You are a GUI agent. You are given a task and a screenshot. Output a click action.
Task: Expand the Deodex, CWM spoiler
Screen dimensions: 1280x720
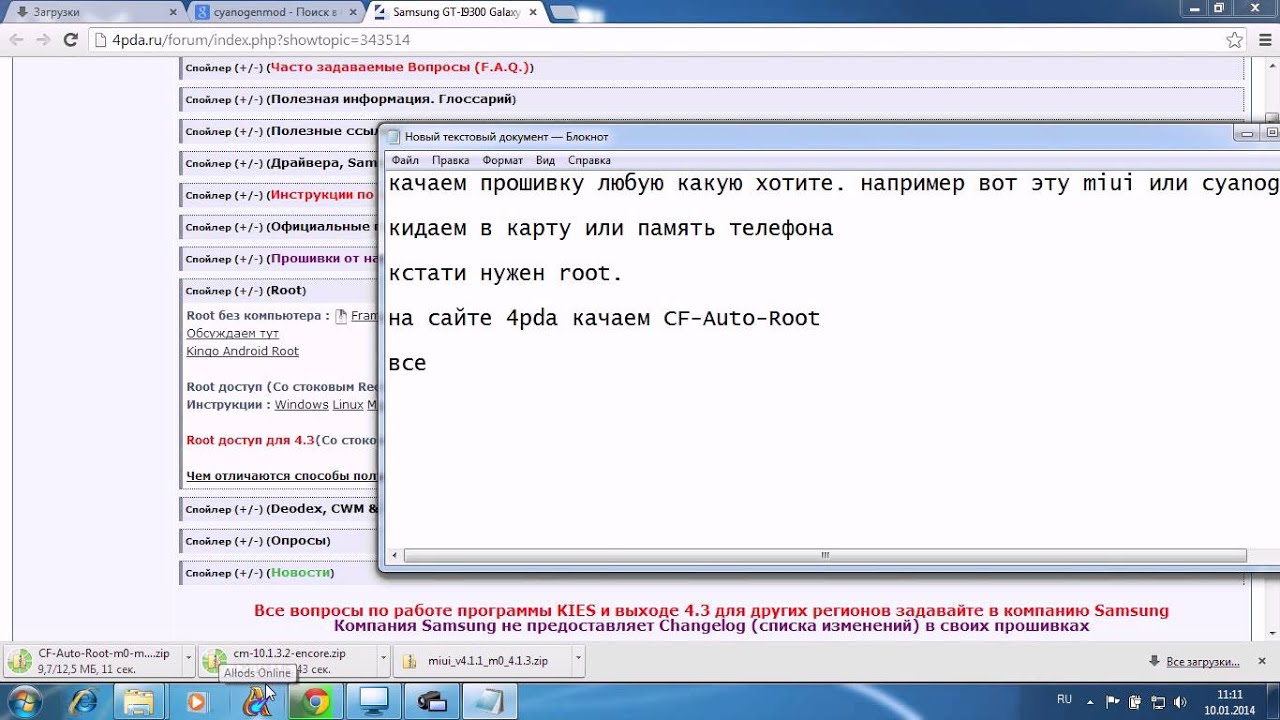pyautogui.click(x=281, y=509)
